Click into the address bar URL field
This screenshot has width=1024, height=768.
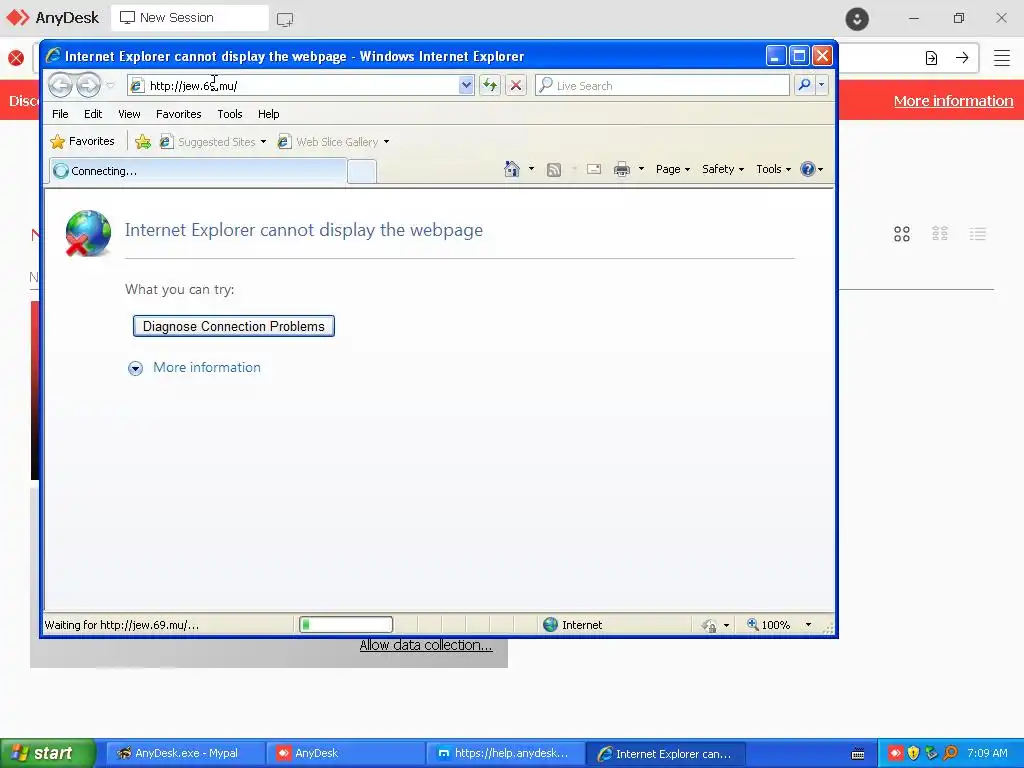[x=300, y=86]
